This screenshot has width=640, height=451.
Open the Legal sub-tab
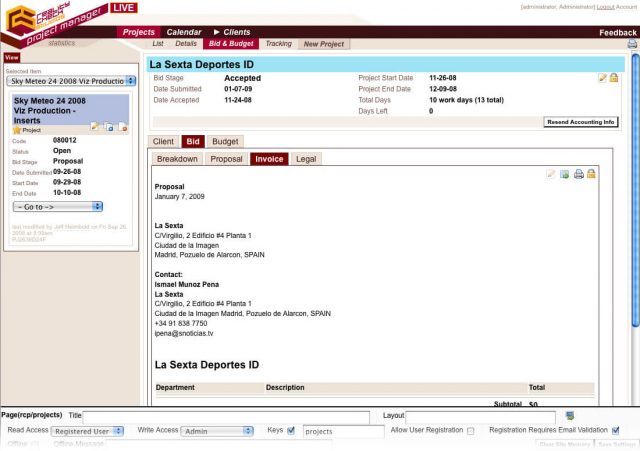coord(306,159)
